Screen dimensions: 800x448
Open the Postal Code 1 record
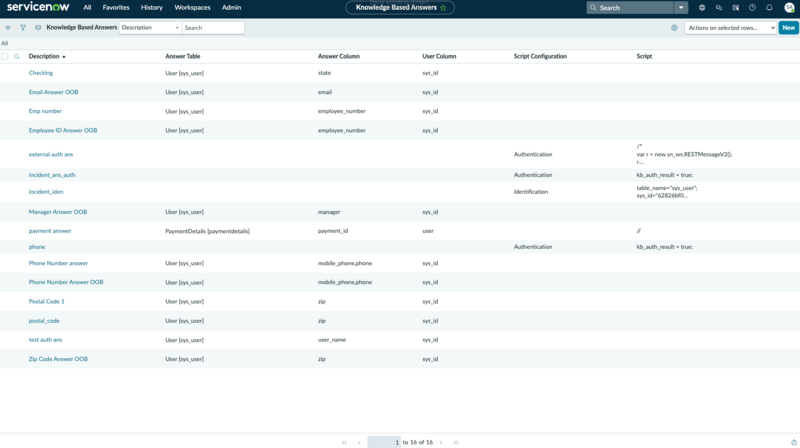pyautogui.click(x=46, y=302)
